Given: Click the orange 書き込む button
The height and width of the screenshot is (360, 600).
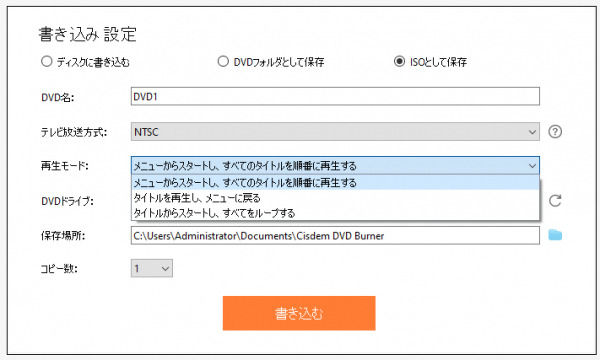Looking at the screenshot, I should click(x=299, y=313).
